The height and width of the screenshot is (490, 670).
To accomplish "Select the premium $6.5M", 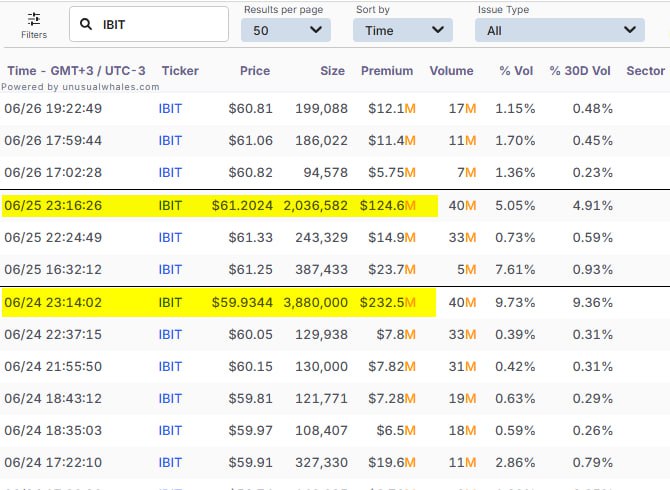I will click(x=396, y=431).
